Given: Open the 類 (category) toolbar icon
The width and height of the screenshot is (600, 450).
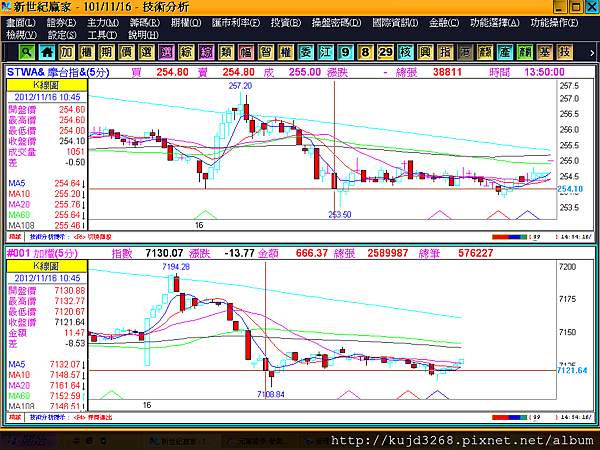Looking at the screenshot, I should point(226,52).
